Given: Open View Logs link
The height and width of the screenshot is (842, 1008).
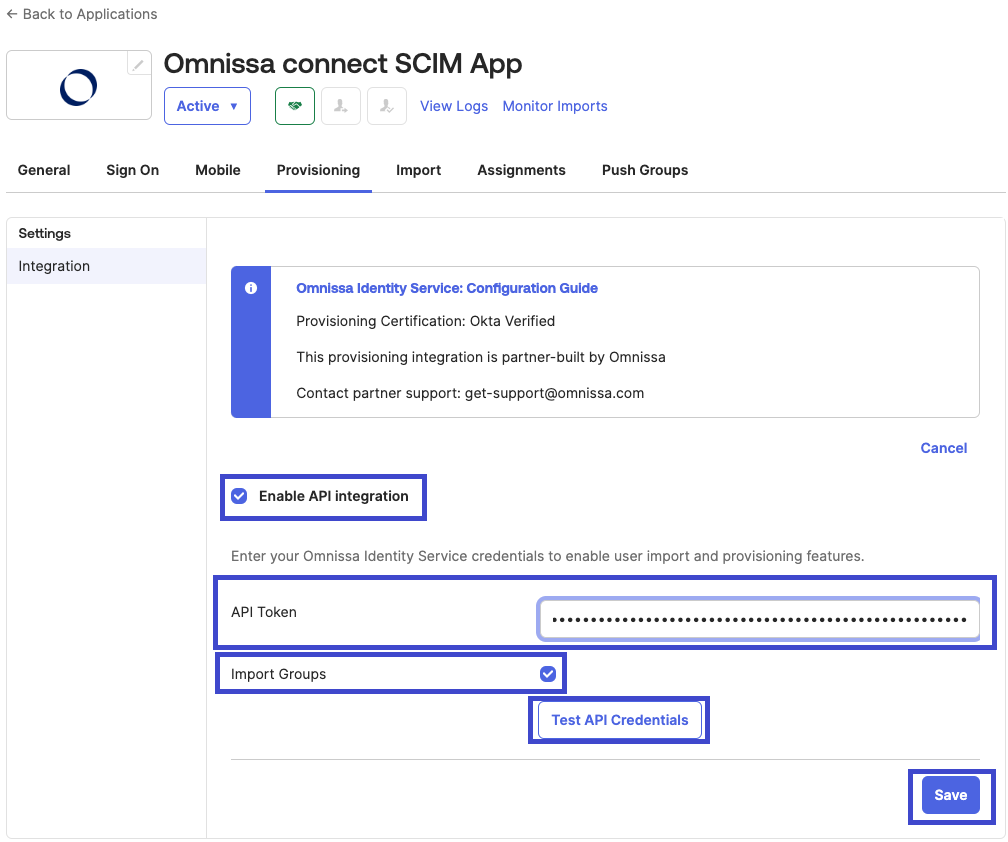Looking at the screenshot, I should tap(454, 106).
